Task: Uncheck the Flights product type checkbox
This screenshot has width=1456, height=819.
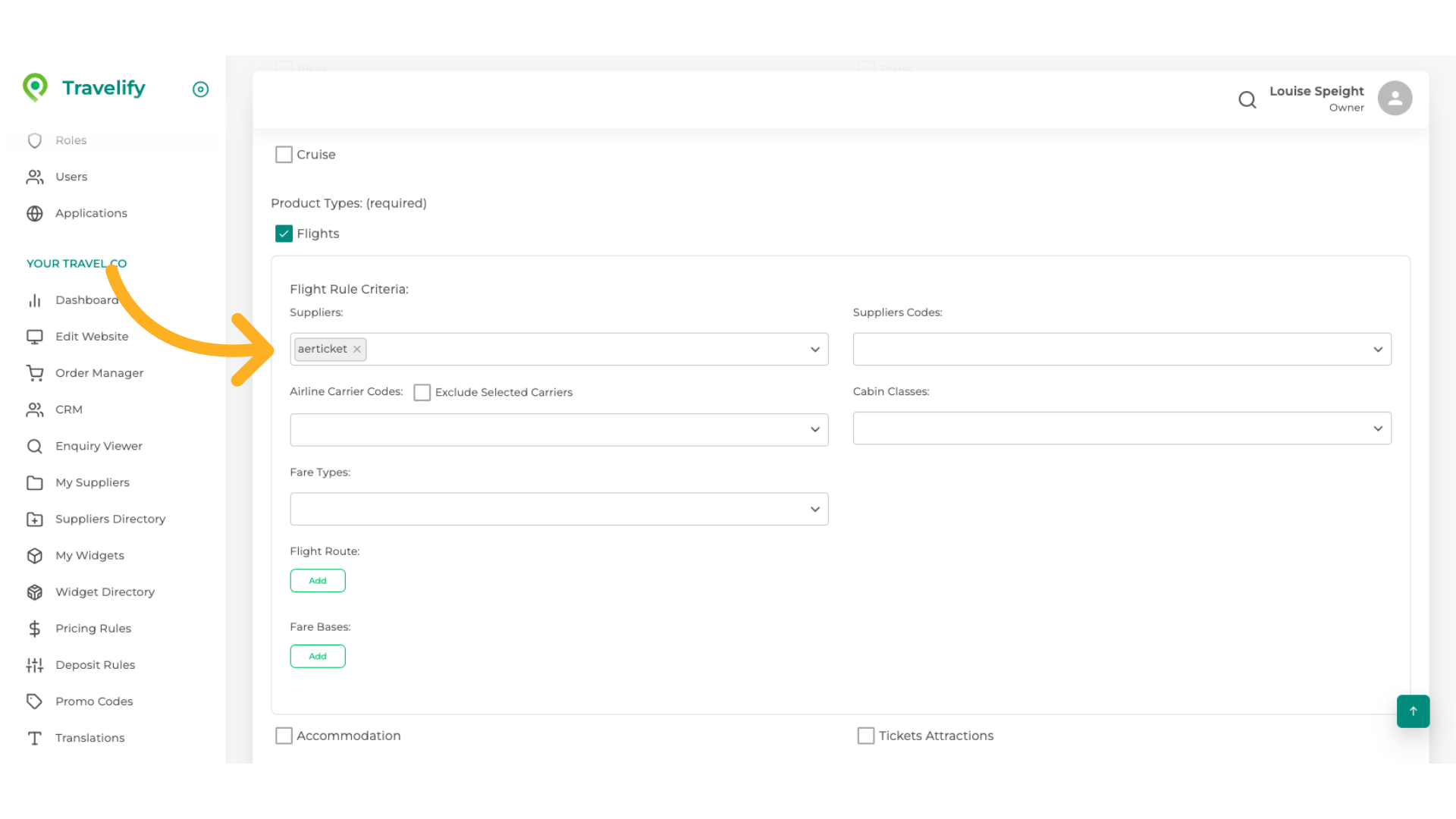Action: click(284, 234)
